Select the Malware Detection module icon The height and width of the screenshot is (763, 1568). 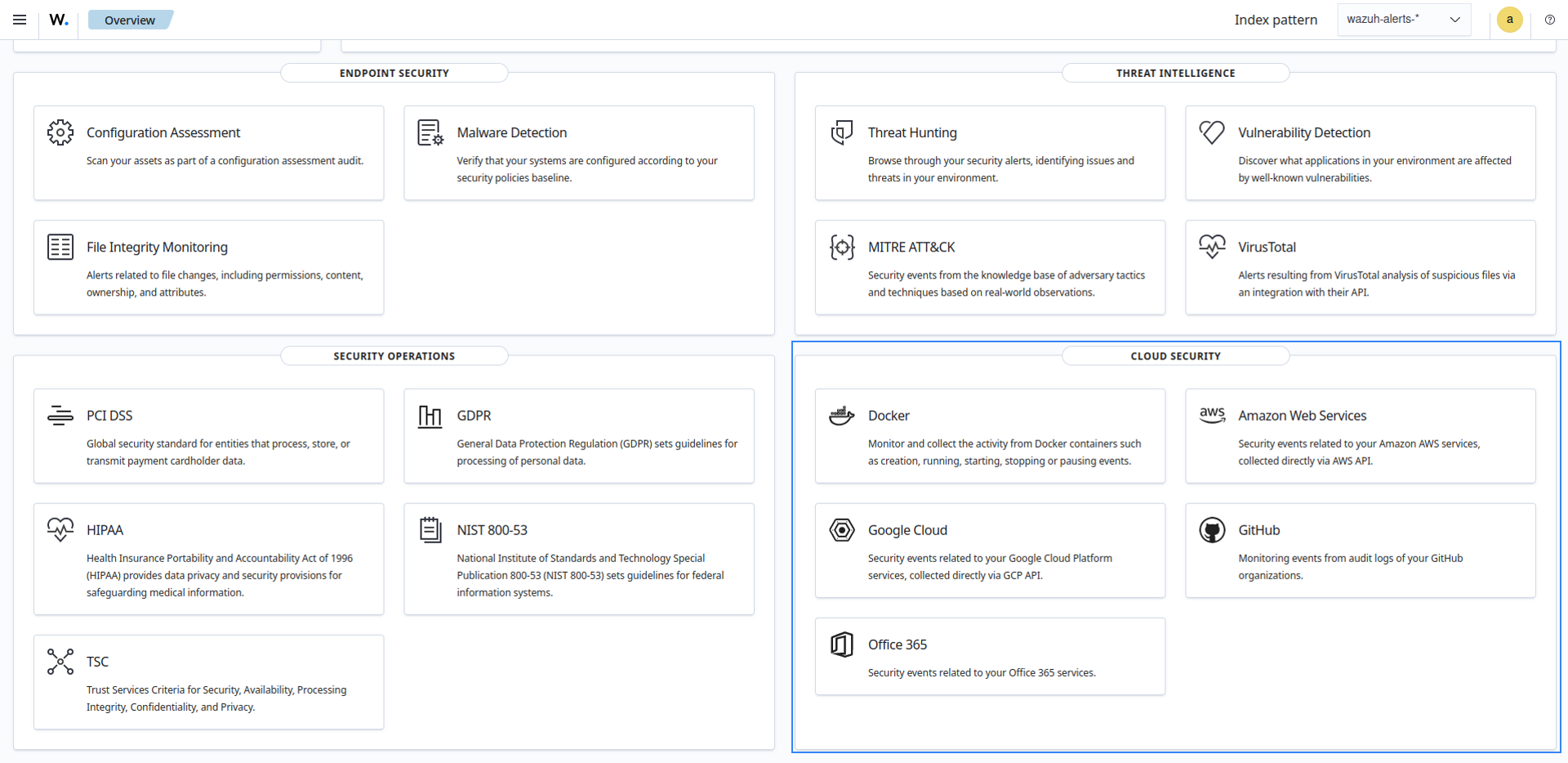[x=430, y=132]
